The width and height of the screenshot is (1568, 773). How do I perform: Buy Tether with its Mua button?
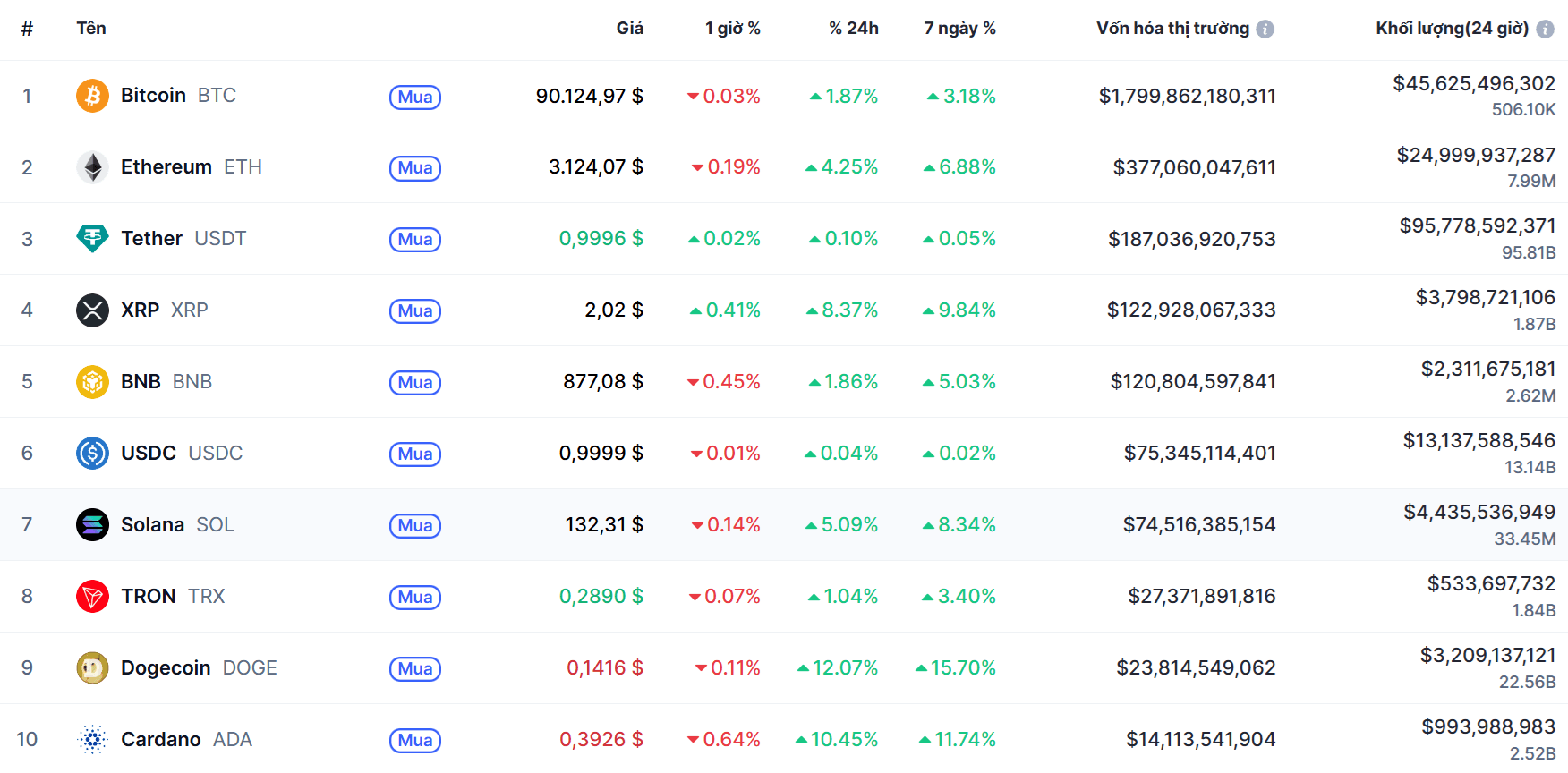(x=415, y=240)
